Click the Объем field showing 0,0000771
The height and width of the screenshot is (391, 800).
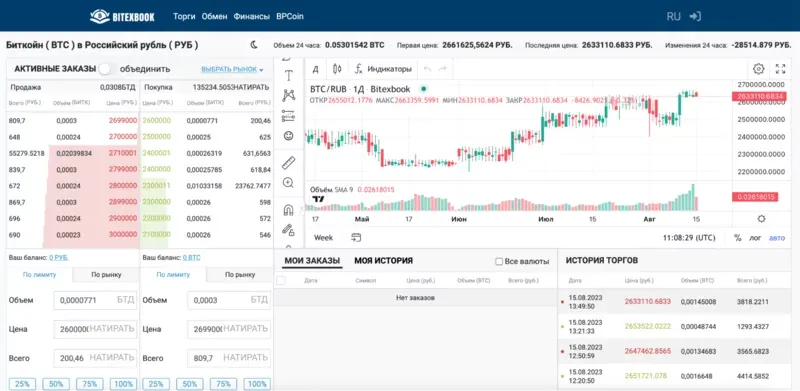point(95,300)
